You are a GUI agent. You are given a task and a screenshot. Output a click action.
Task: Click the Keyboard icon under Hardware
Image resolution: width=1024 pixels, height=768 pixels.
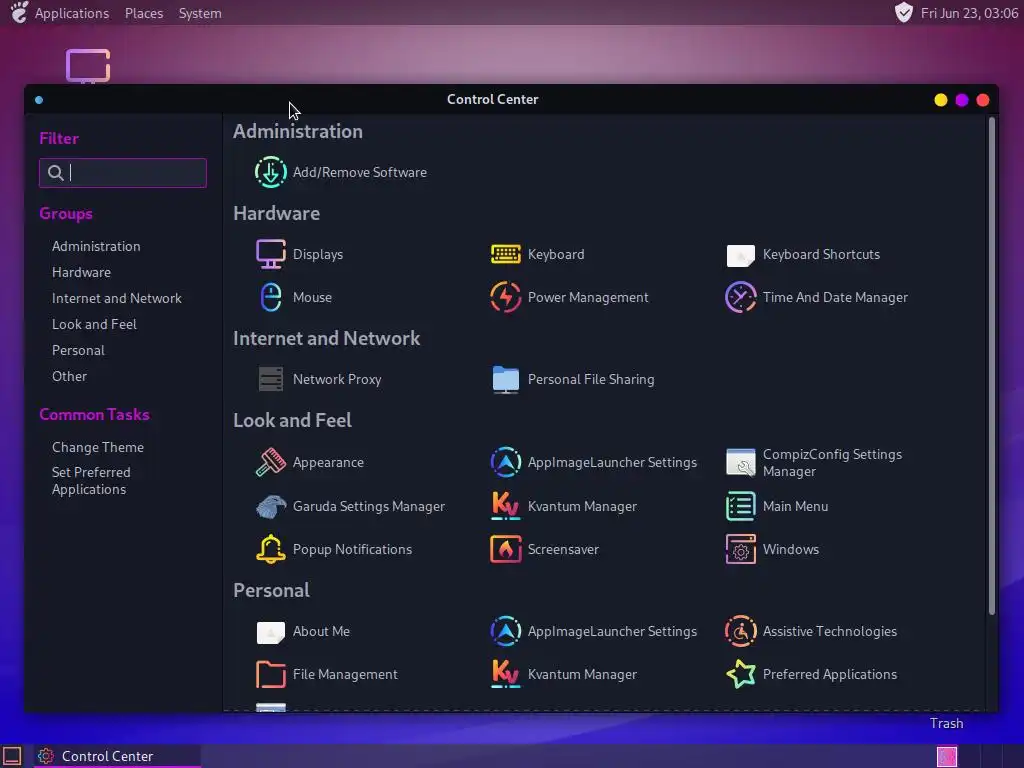(505, 254)
